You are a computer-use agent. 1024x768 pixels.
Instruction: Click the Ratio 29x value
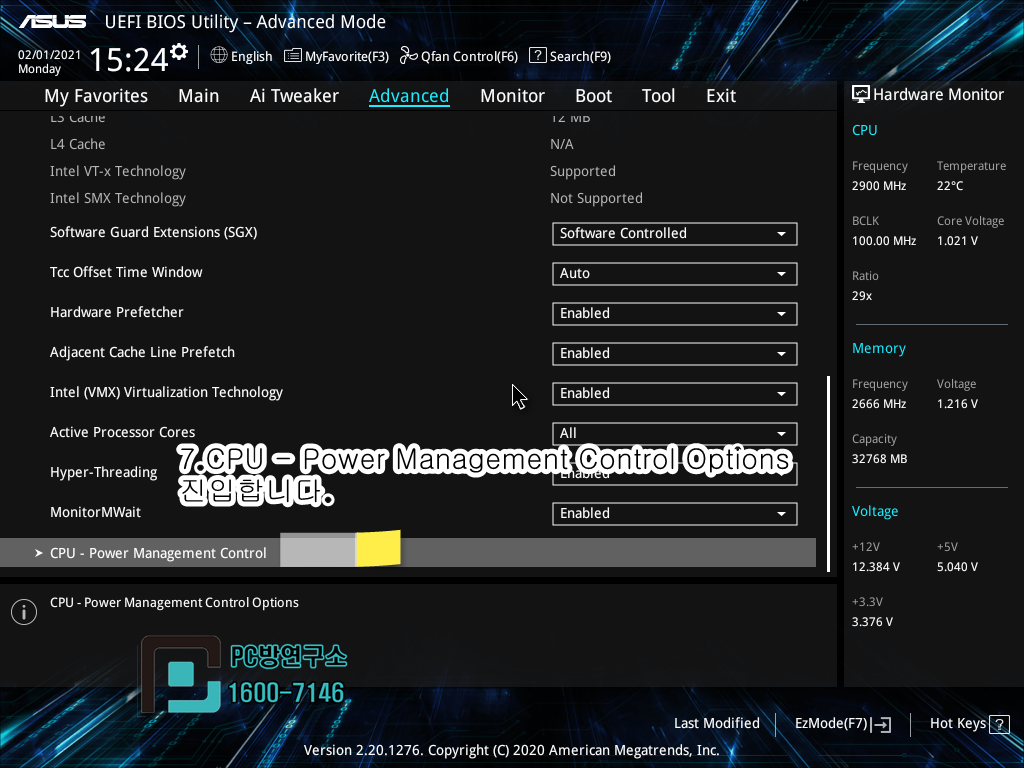coord(861,296)
